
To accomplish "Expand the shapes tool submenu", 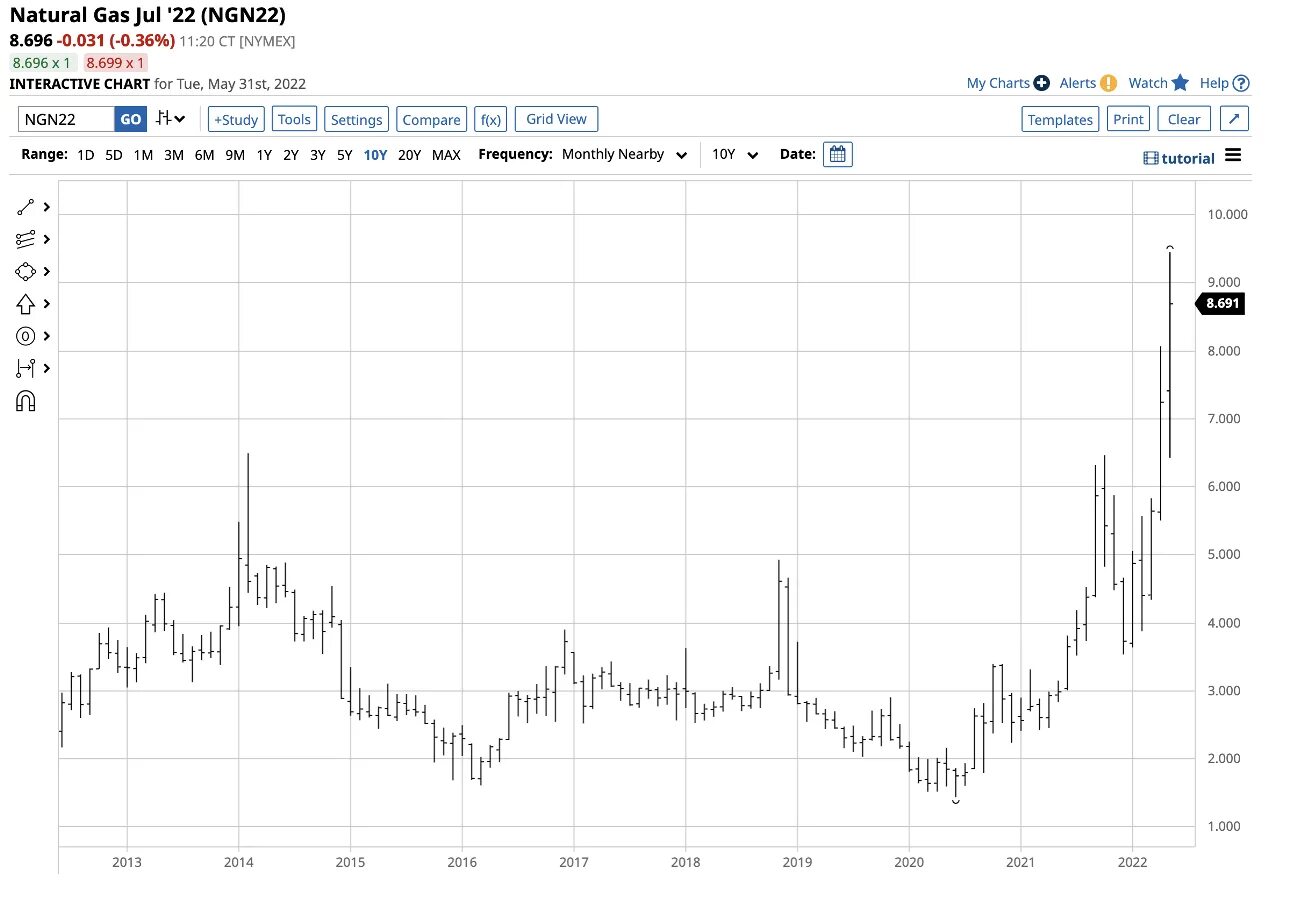I will coord(46,272).
